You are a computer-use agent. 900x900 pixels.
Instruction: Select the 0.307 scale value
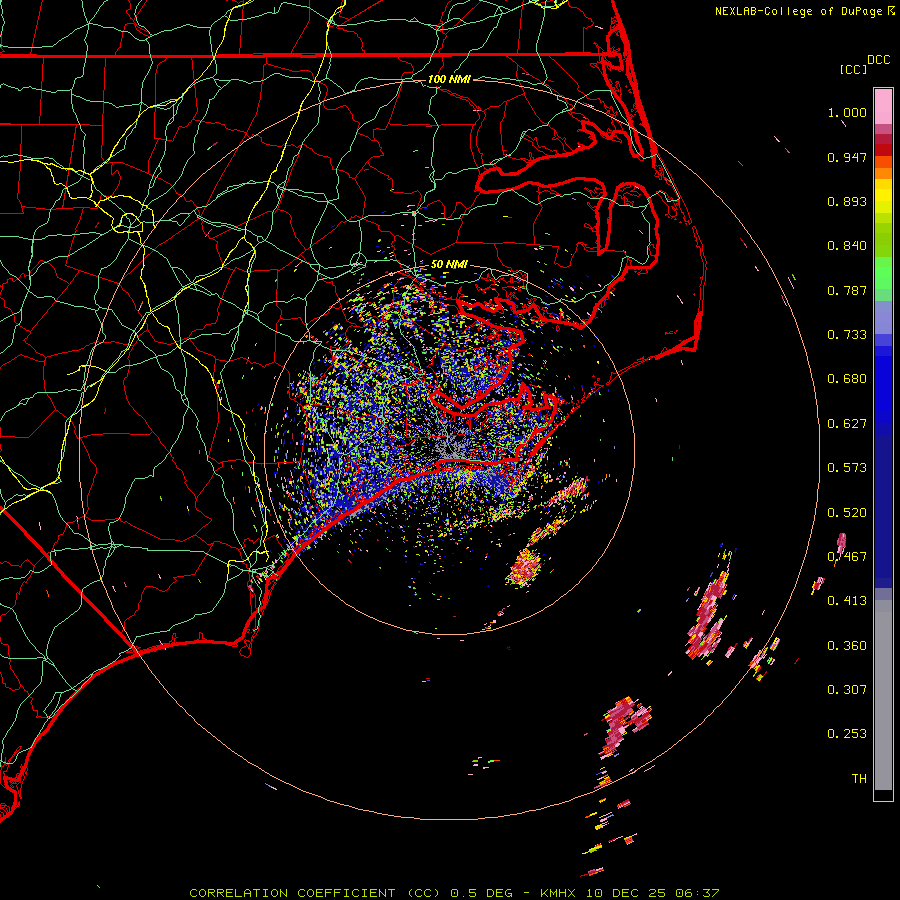point(847,690)
